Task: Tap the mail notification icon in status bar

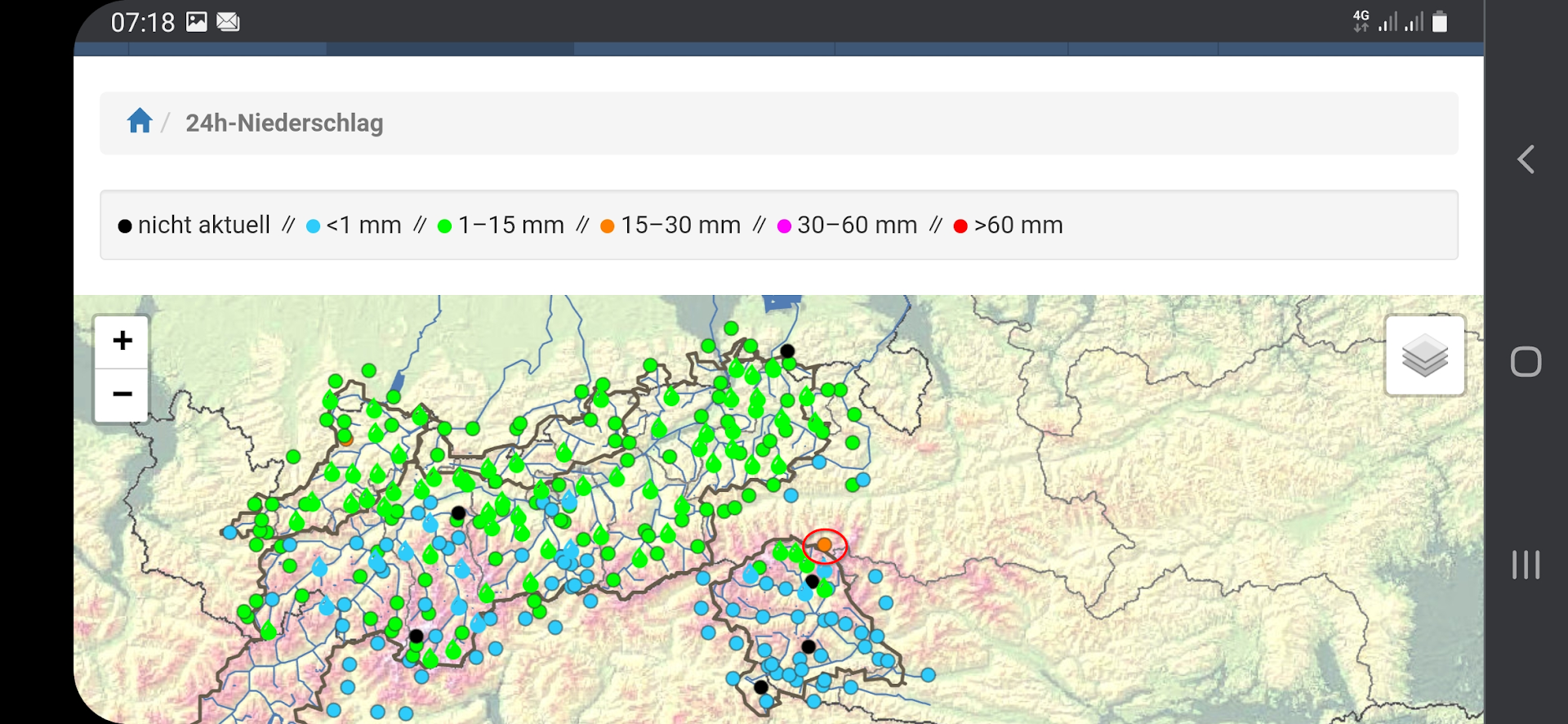Action: [229, 22]
